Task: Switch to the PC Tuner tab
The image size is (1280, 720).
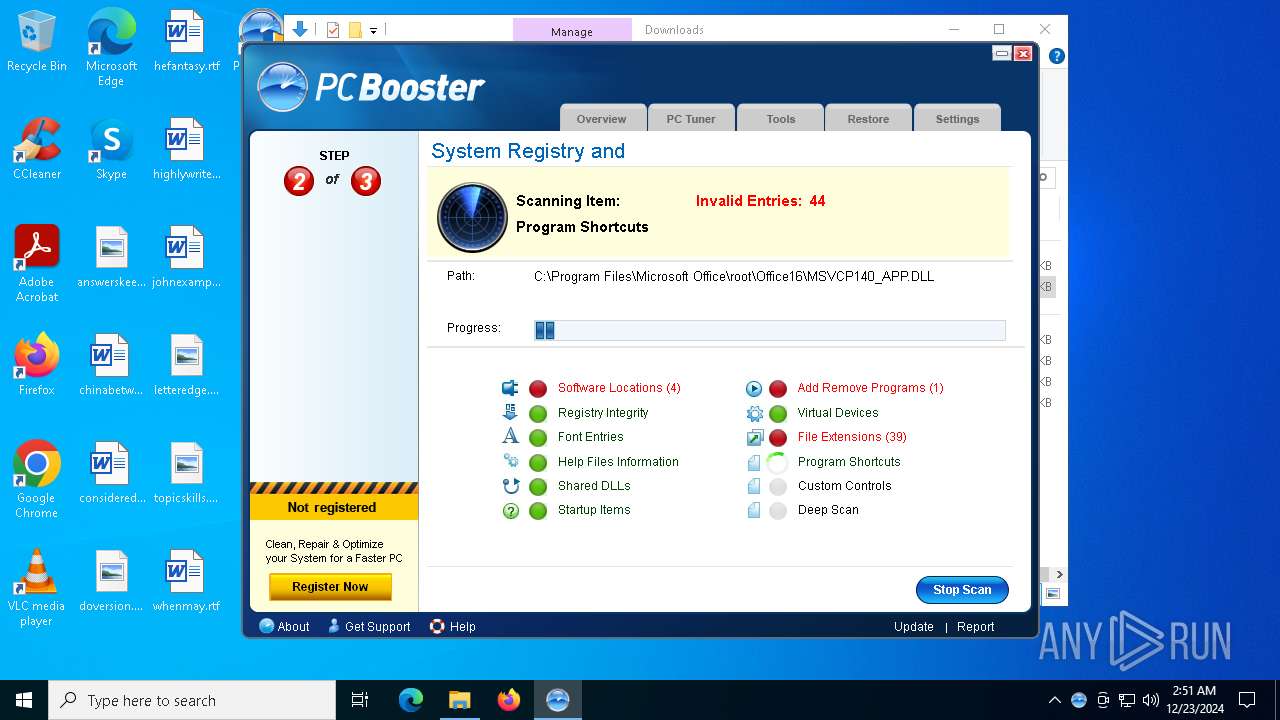Action: point(691,118)
